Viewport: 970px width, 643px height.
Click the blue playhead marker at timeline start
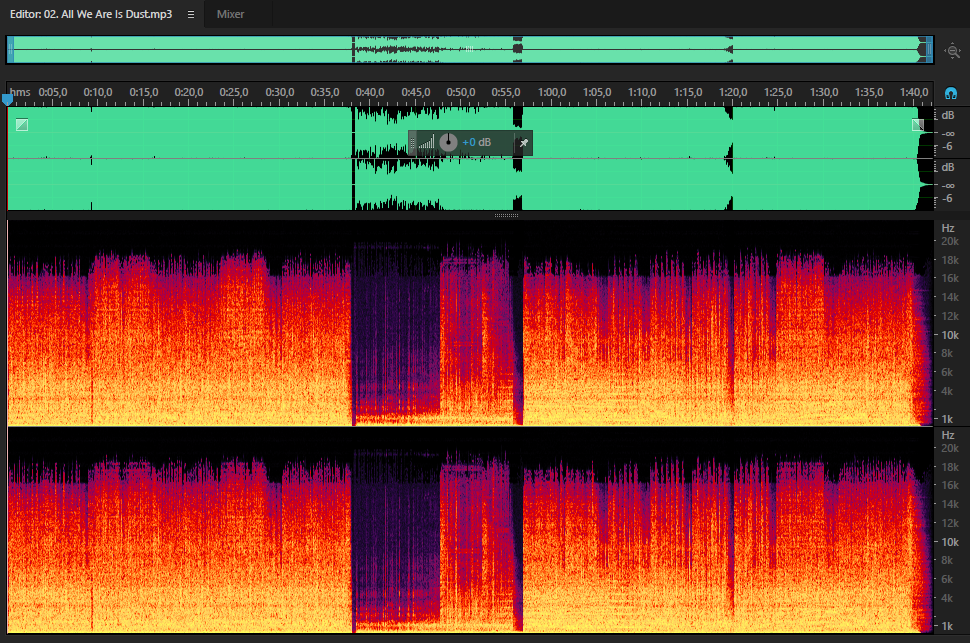coord(7,99)
